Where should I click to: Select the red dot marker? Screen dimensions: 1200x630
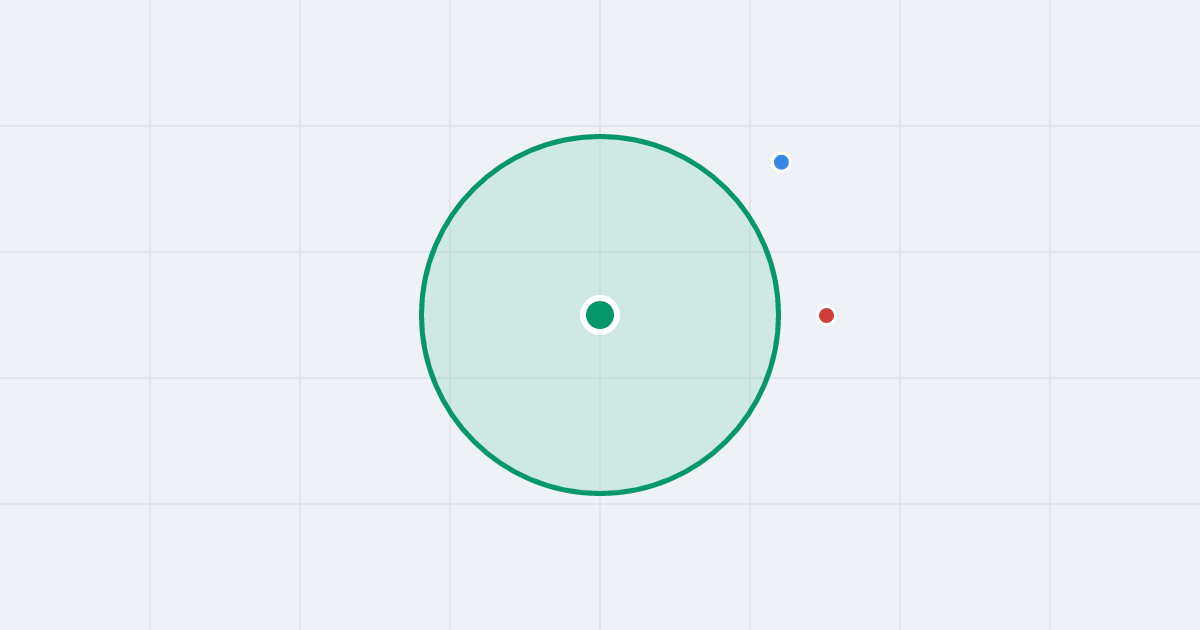(x=826, y=315)
